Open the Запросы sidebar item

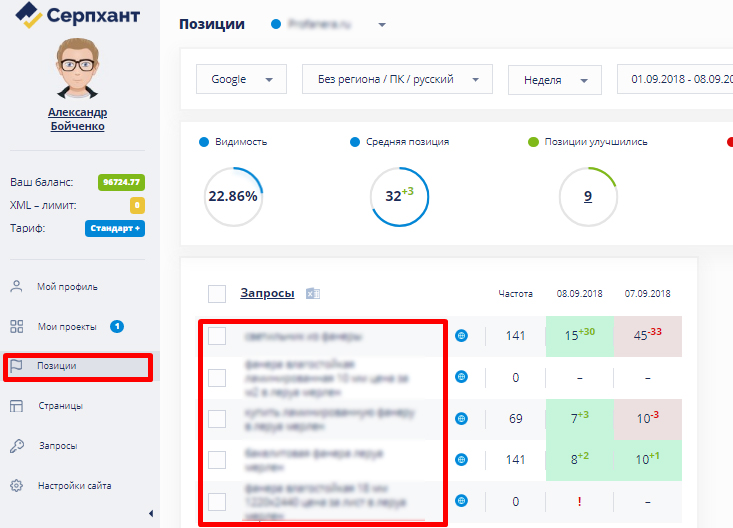(x=57, y=446)
